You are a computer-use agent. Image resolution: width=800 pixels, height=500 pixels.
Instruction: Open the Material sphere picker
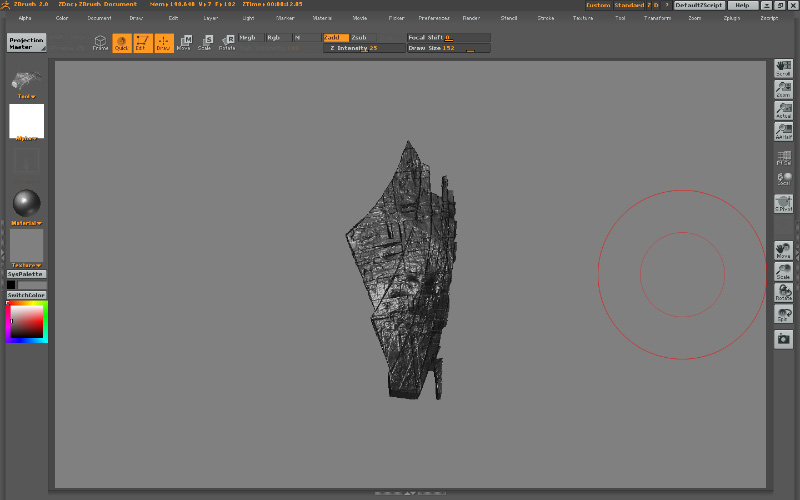27,203
